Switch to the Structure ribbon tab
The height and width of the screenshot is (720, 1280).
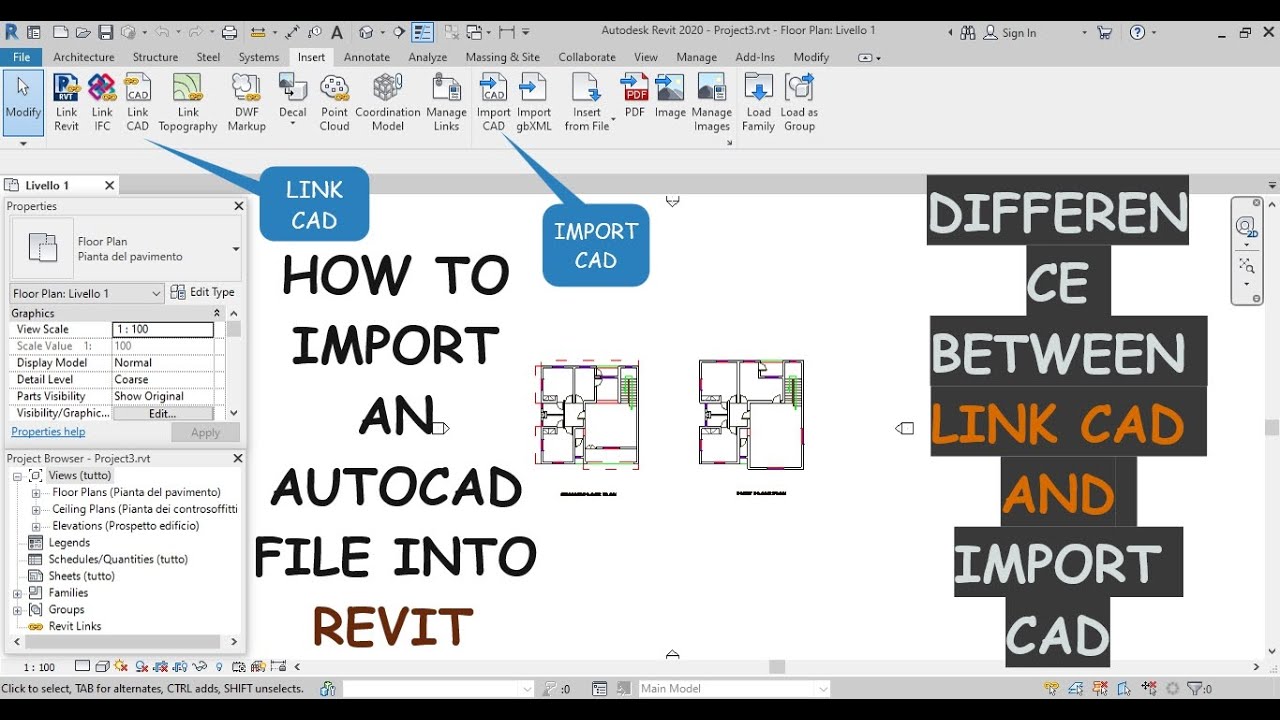(155, 57)
